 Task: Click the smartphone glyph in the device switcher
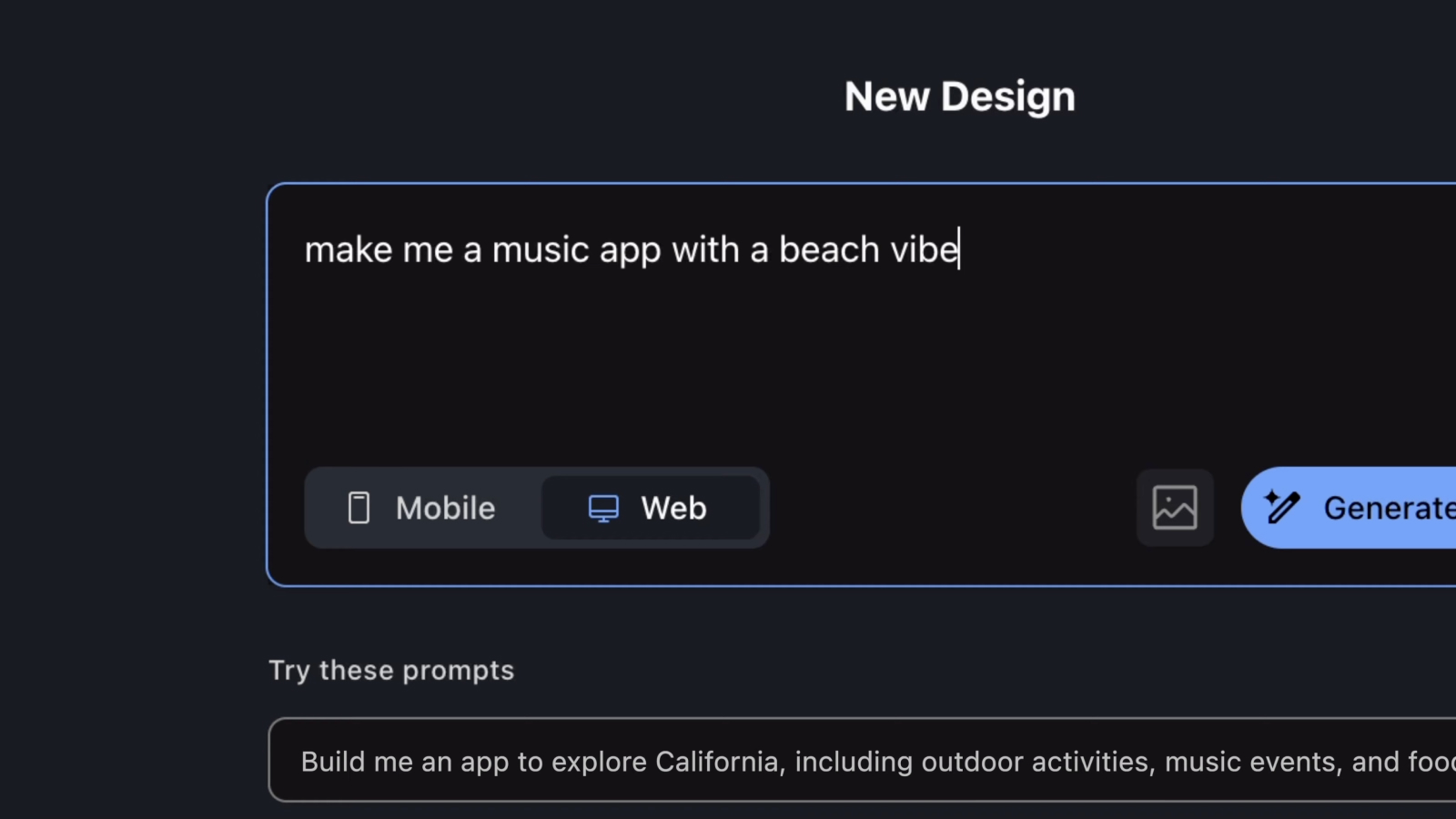point(359,507)
